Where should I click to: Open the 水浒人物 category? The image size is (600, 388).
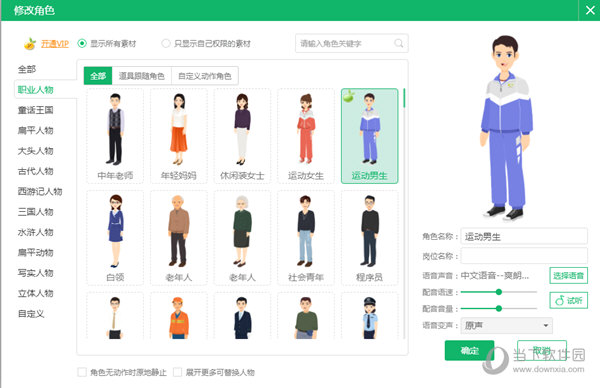click(x=36, y=232)
